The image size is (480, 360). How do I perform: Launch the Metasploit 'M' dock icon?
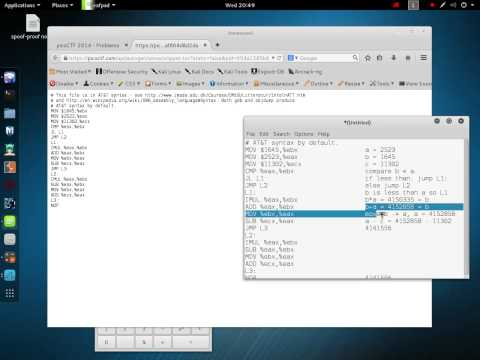10,131
